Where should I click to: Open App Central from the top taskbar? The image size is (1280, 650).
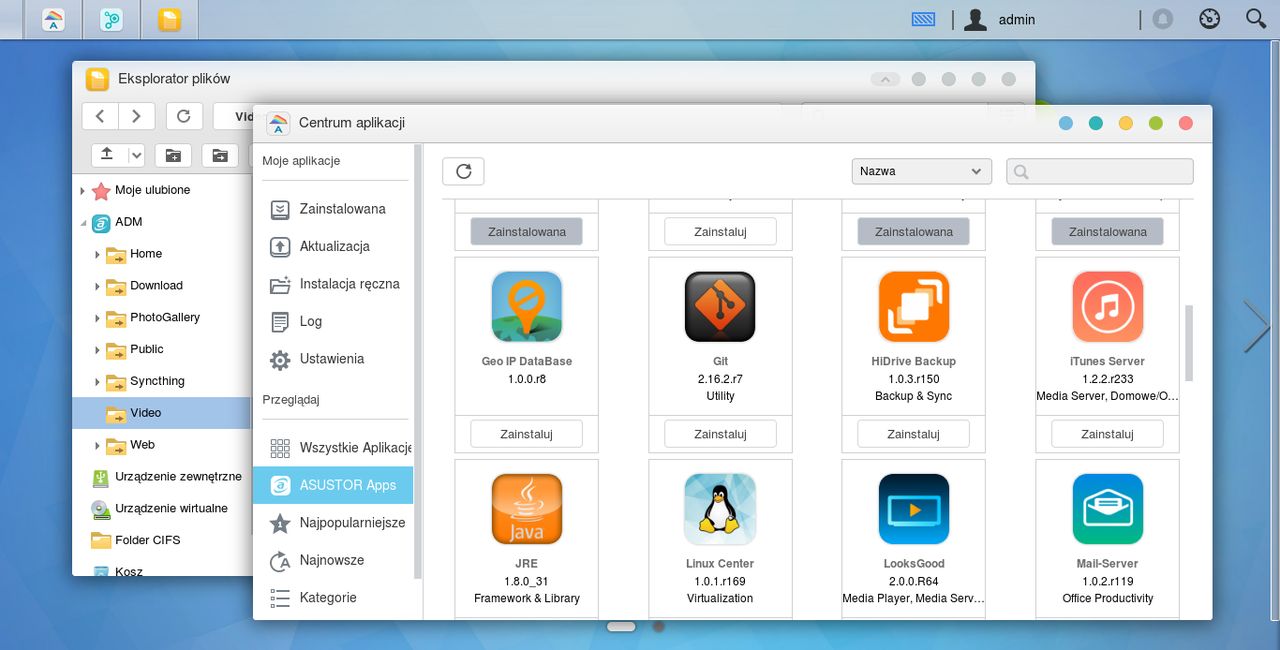pyautogui.click(x=54, y=19)
